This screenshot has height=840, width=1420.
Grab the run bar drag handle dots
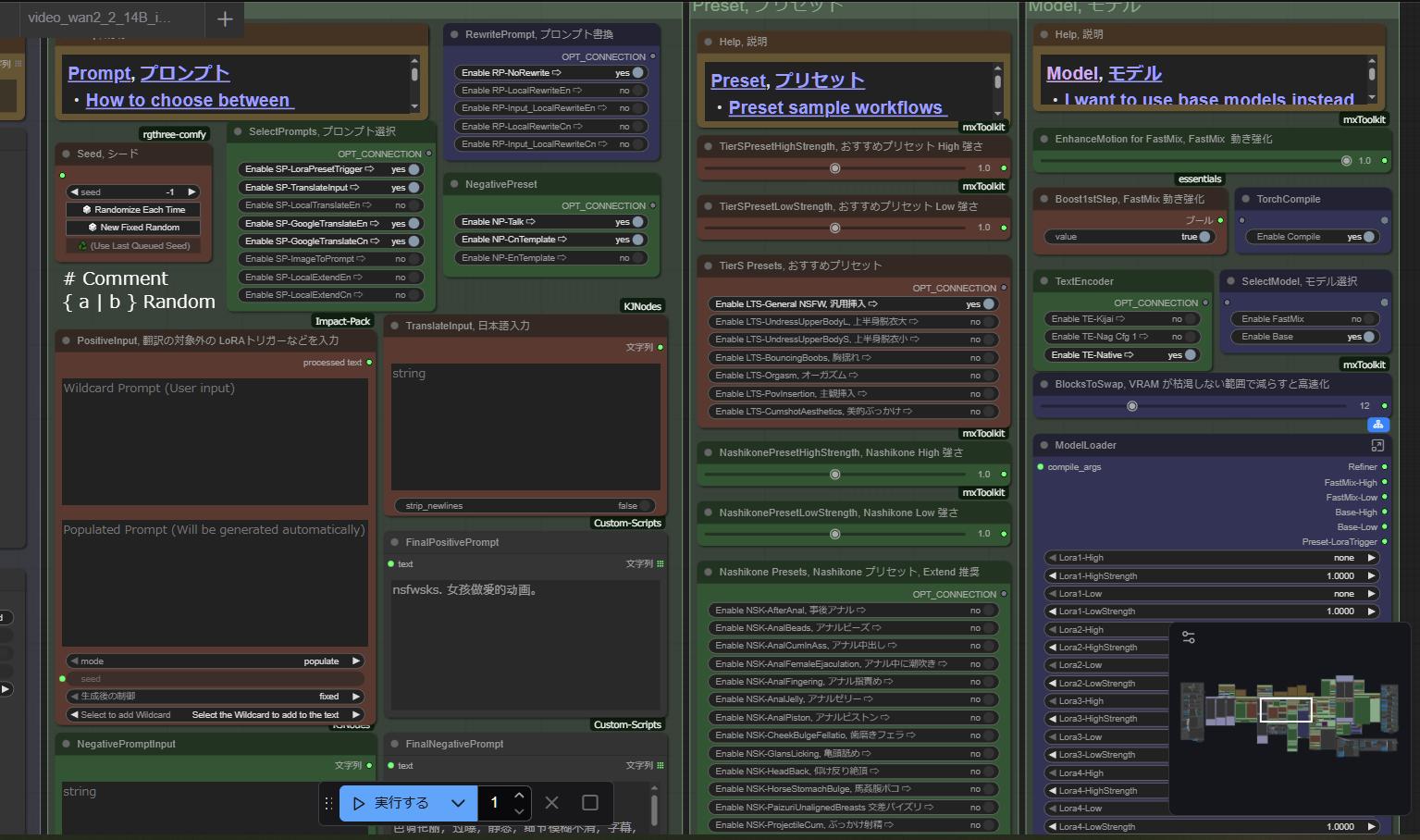coord(328,803)
